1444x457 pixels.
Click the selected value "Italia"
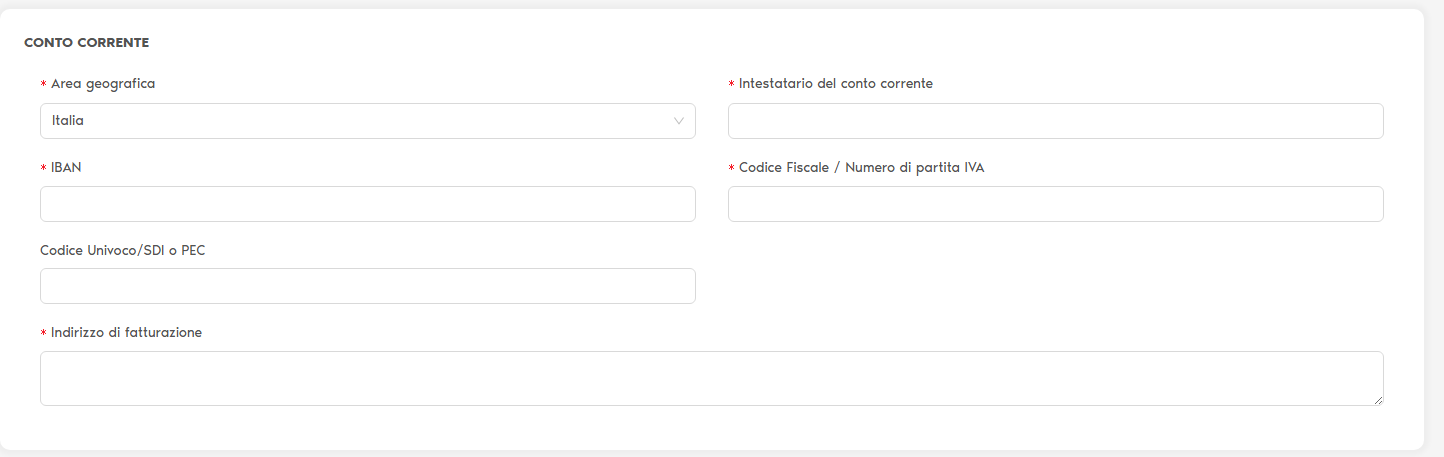(68, 121)
